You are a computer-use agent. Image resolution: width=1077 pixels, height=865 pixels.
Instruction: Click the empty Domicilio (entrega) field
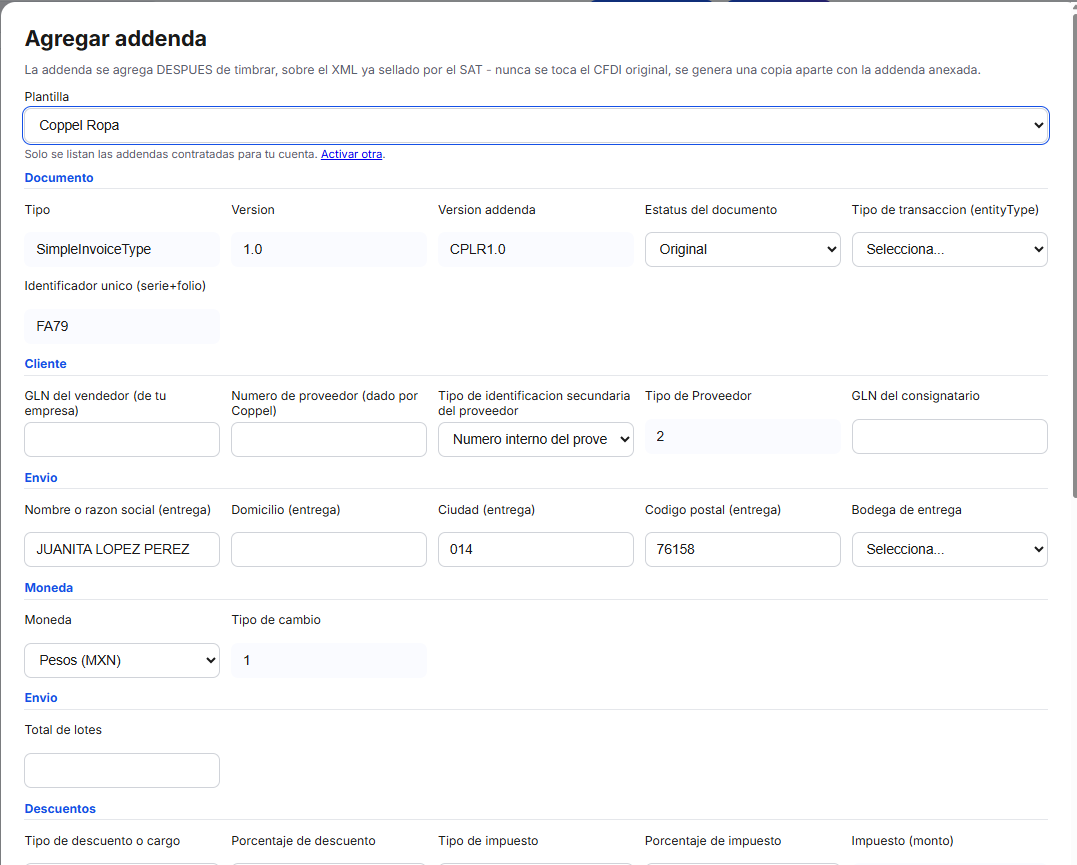tap(329, 549)
